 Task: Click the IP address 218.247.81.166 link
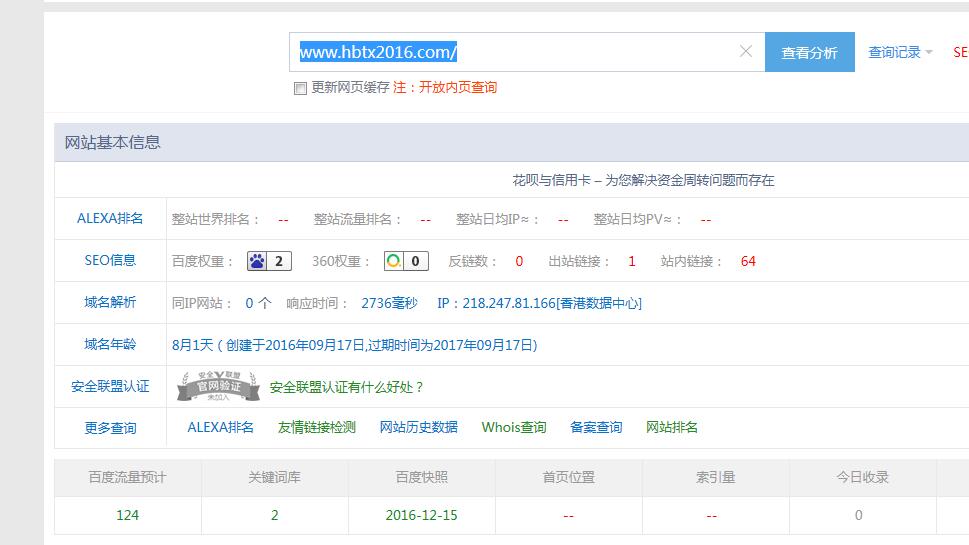[540, 303]
